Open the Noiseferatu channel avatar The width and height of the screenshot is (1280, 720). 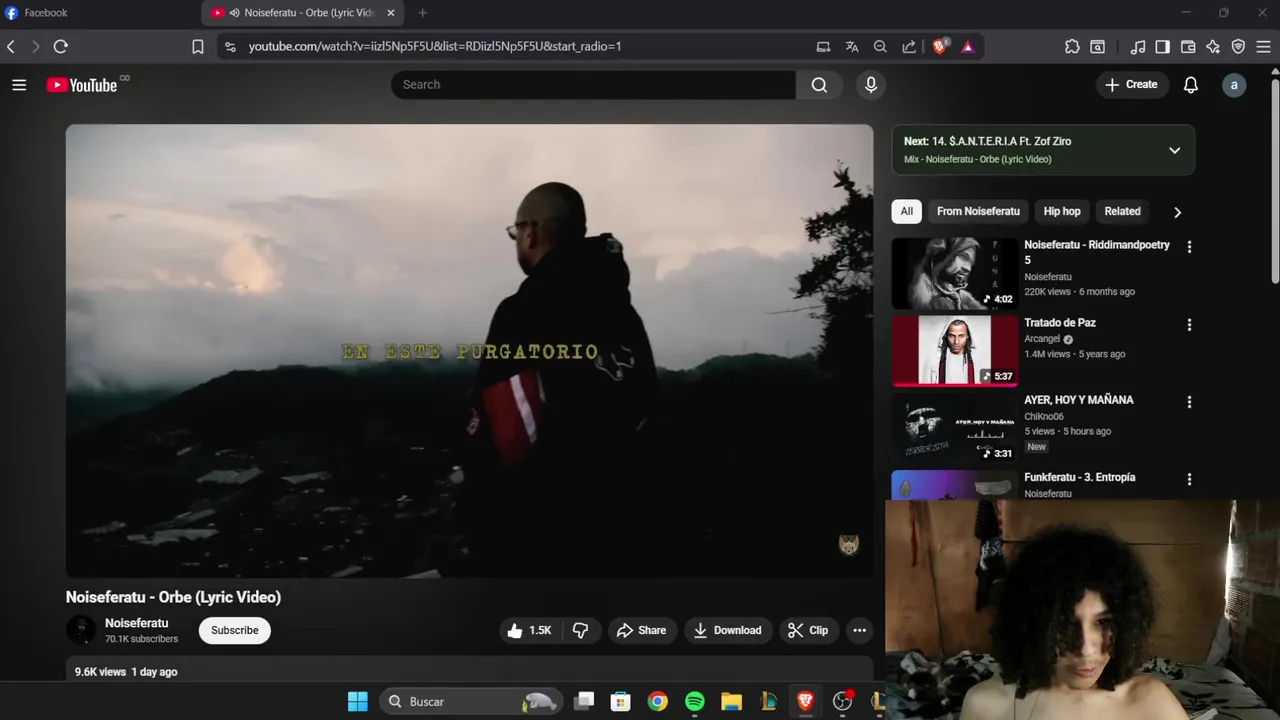click(81, 630)
